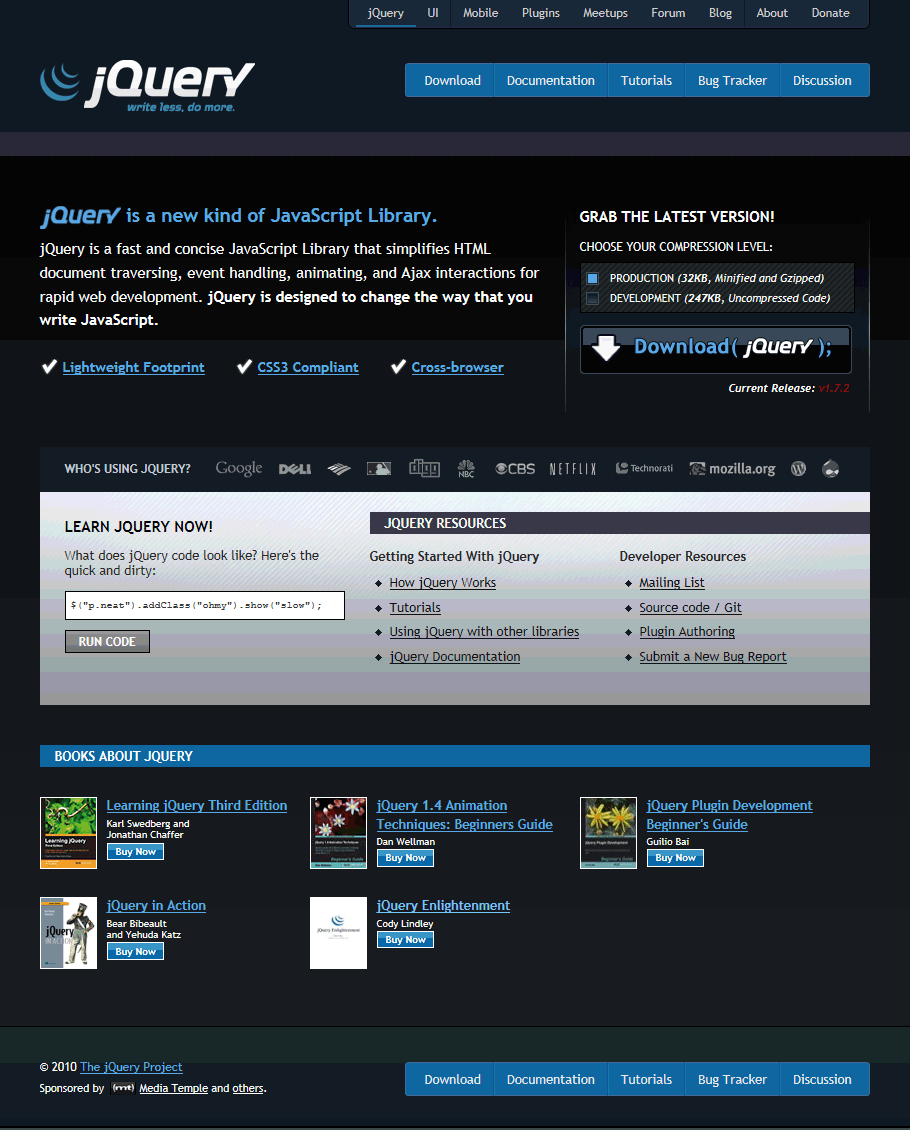The image size is (910, 1130).
Task: Open the Source code / Git link
Action: pyautogui.click(x=690, y=608)
